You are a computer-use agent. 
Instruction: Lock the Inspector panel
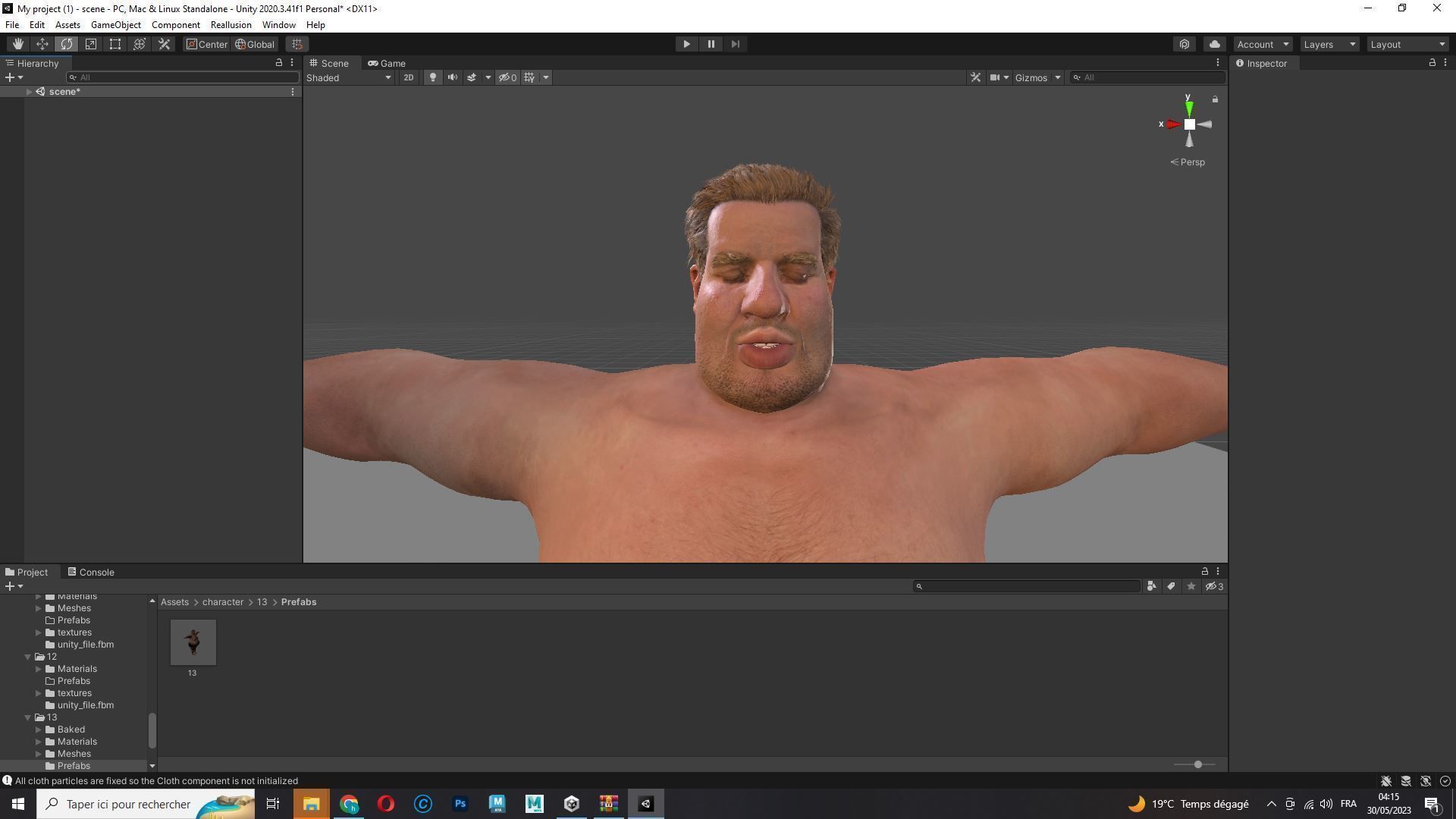[x=1432, y=63]
